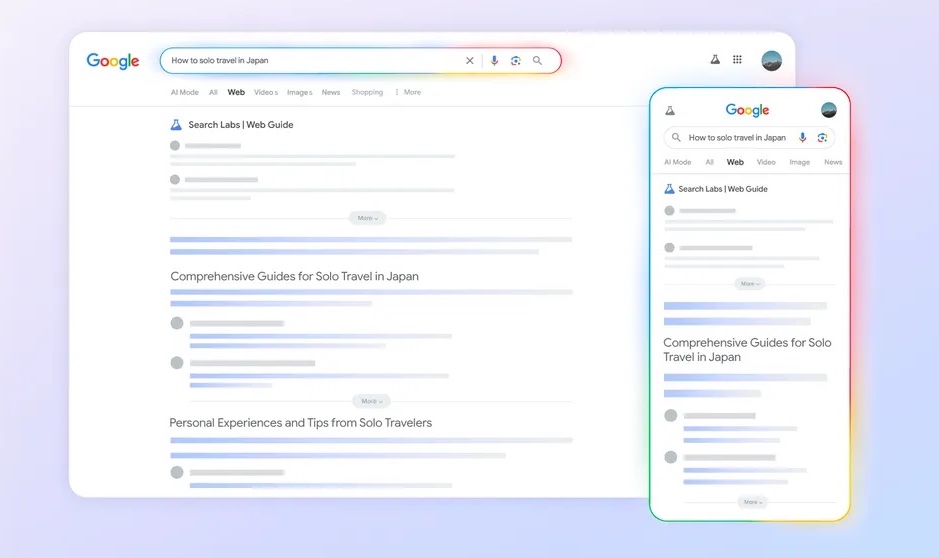Tap the mobile Search Labs flask icon

[670, 110]
